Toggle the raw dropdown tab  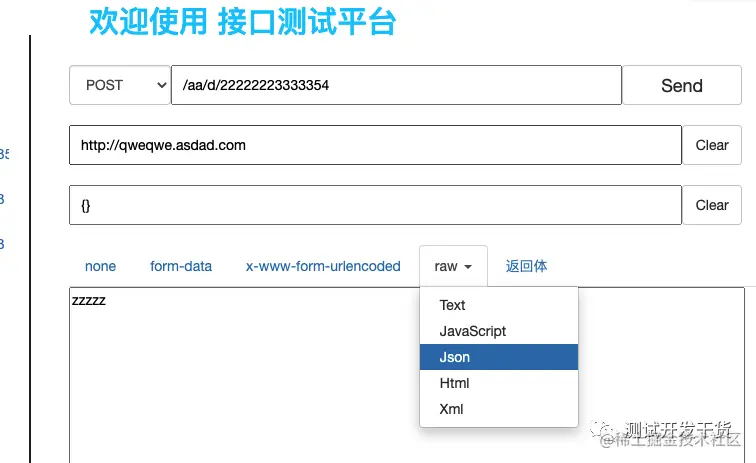[453, 266]
